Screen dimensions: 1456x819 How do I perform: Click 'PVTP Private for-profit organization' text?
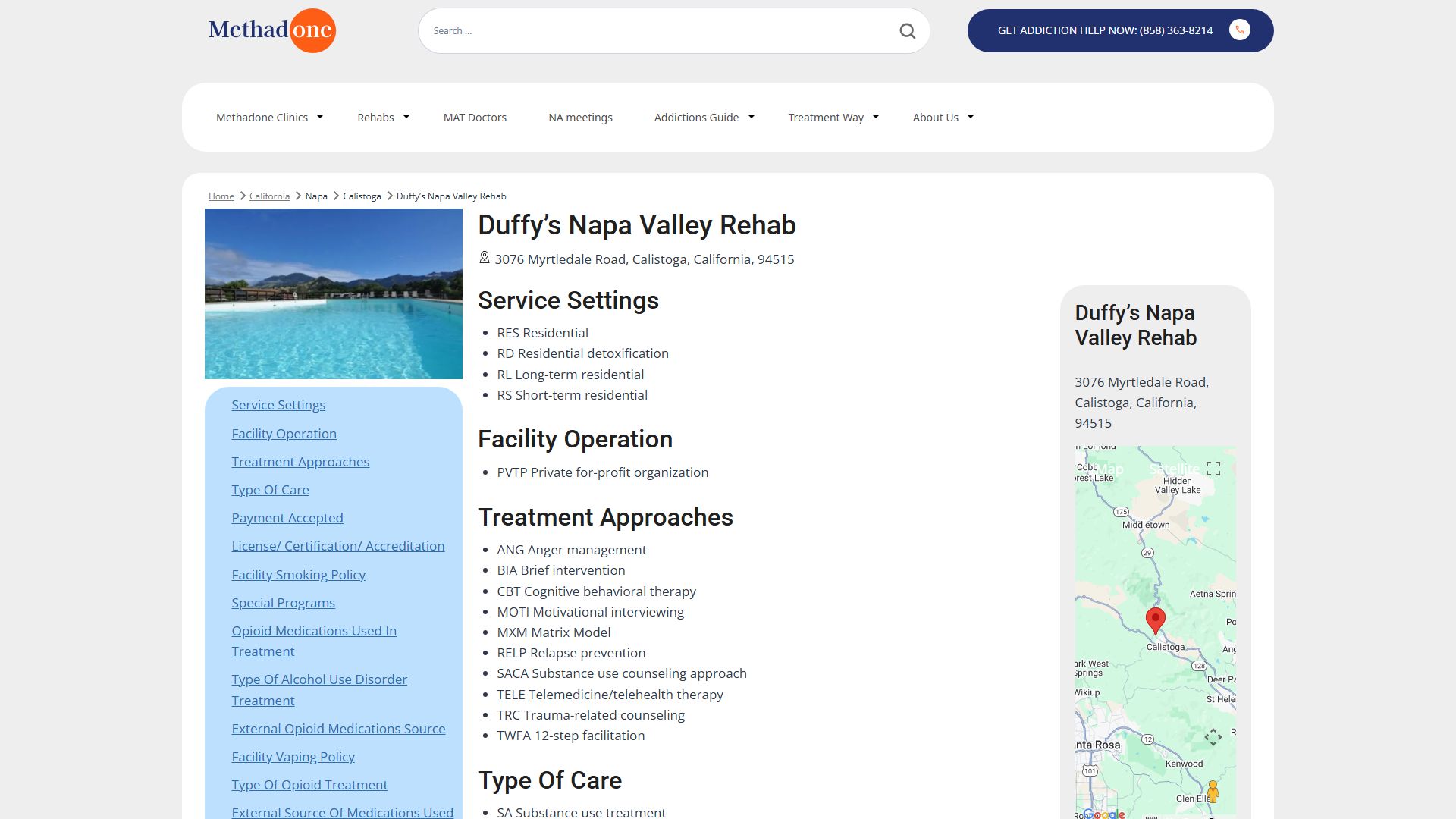[x=602, y=472]
